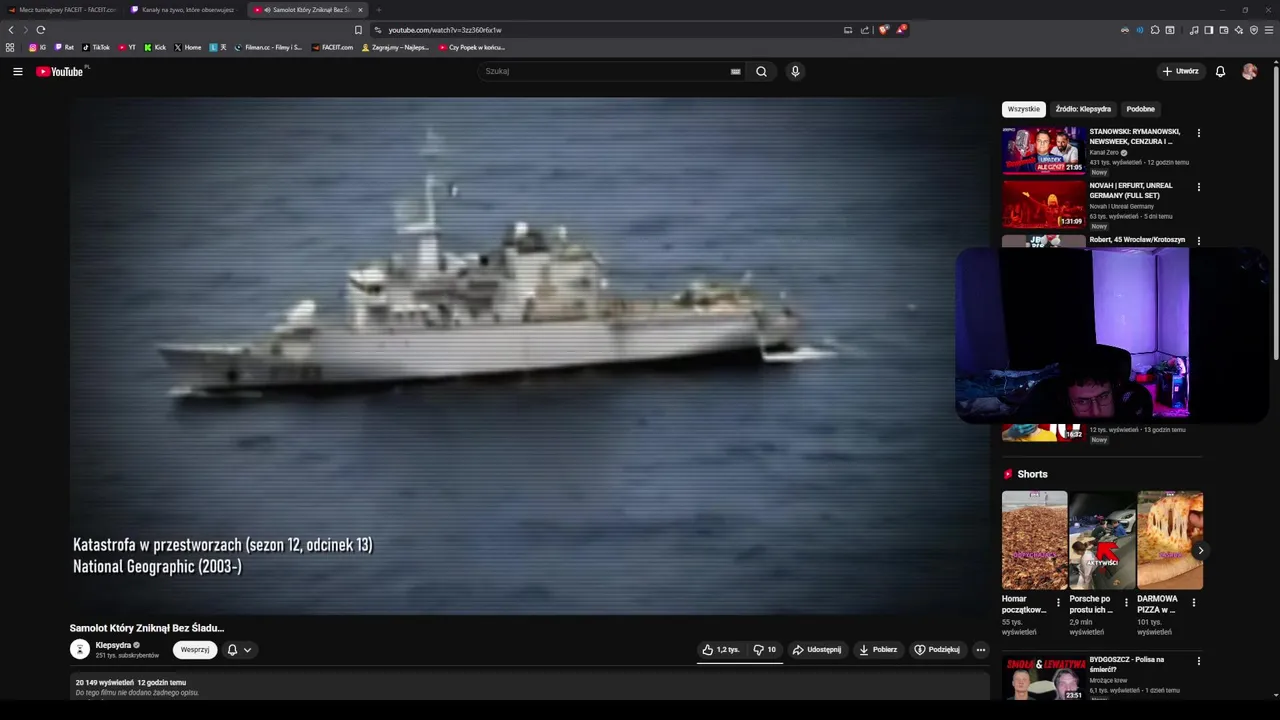Screen dimensions: 1280x720
Task: Open options for BYDGOSZCZ Polisa video
Action: click(x=1198, y=661)
